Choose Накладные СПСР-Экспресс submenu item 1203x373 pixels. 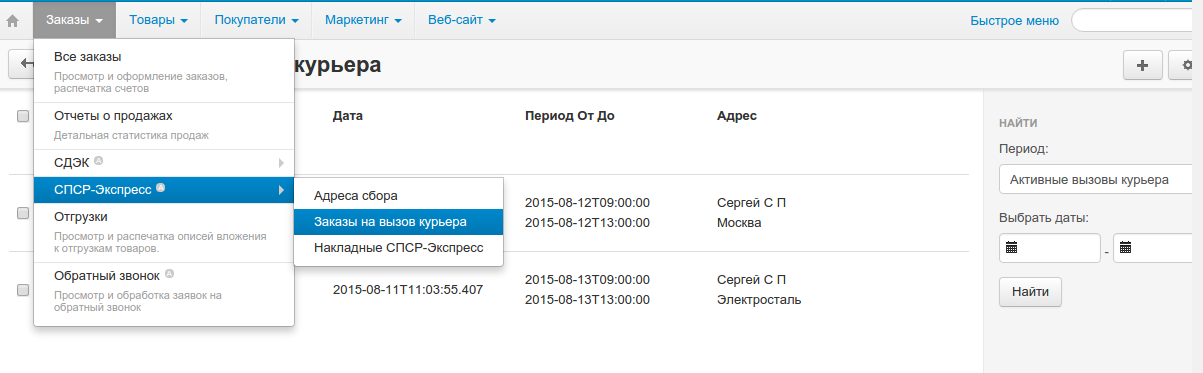[x=398, y=247]
